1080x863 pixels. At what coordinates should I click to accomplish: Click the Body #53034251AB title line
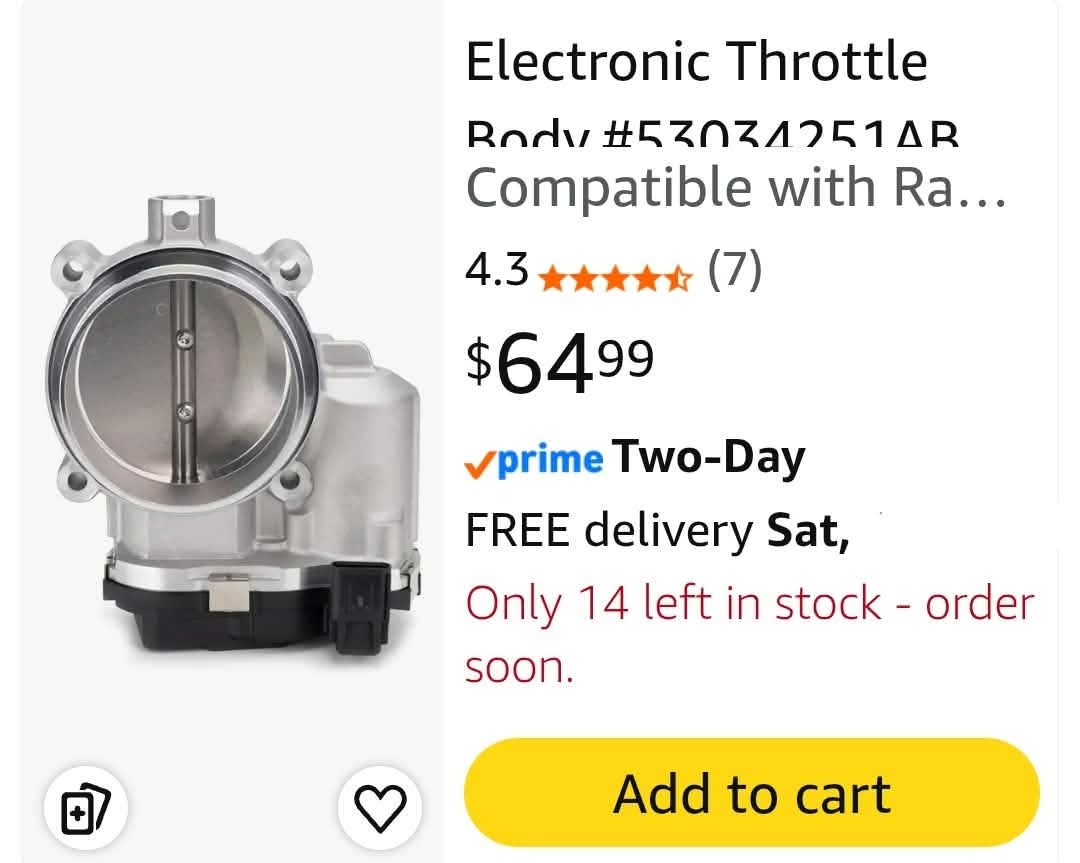[x=712, y=132]
